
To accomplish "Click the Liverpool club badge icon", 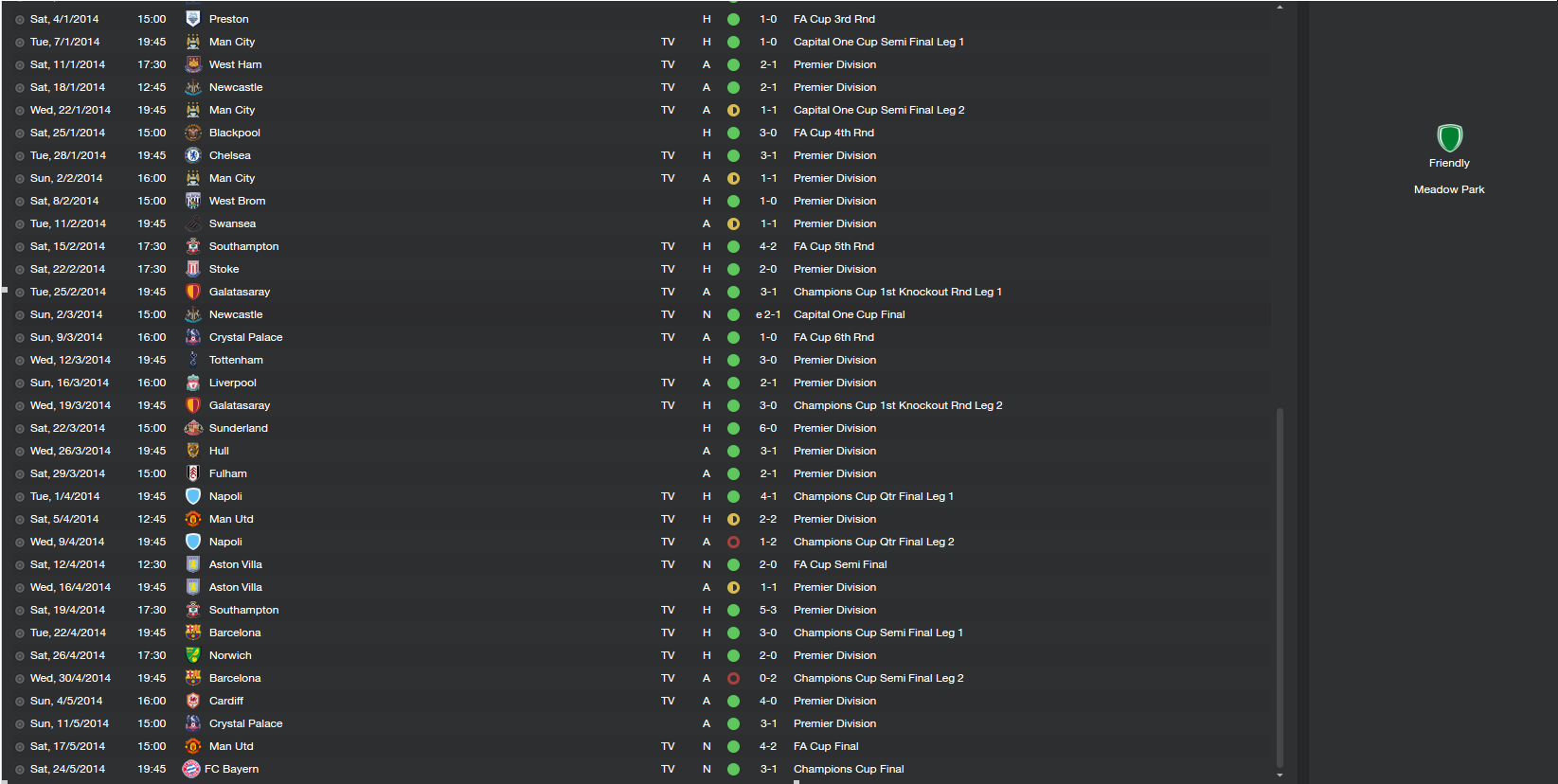I will [193, 383].
